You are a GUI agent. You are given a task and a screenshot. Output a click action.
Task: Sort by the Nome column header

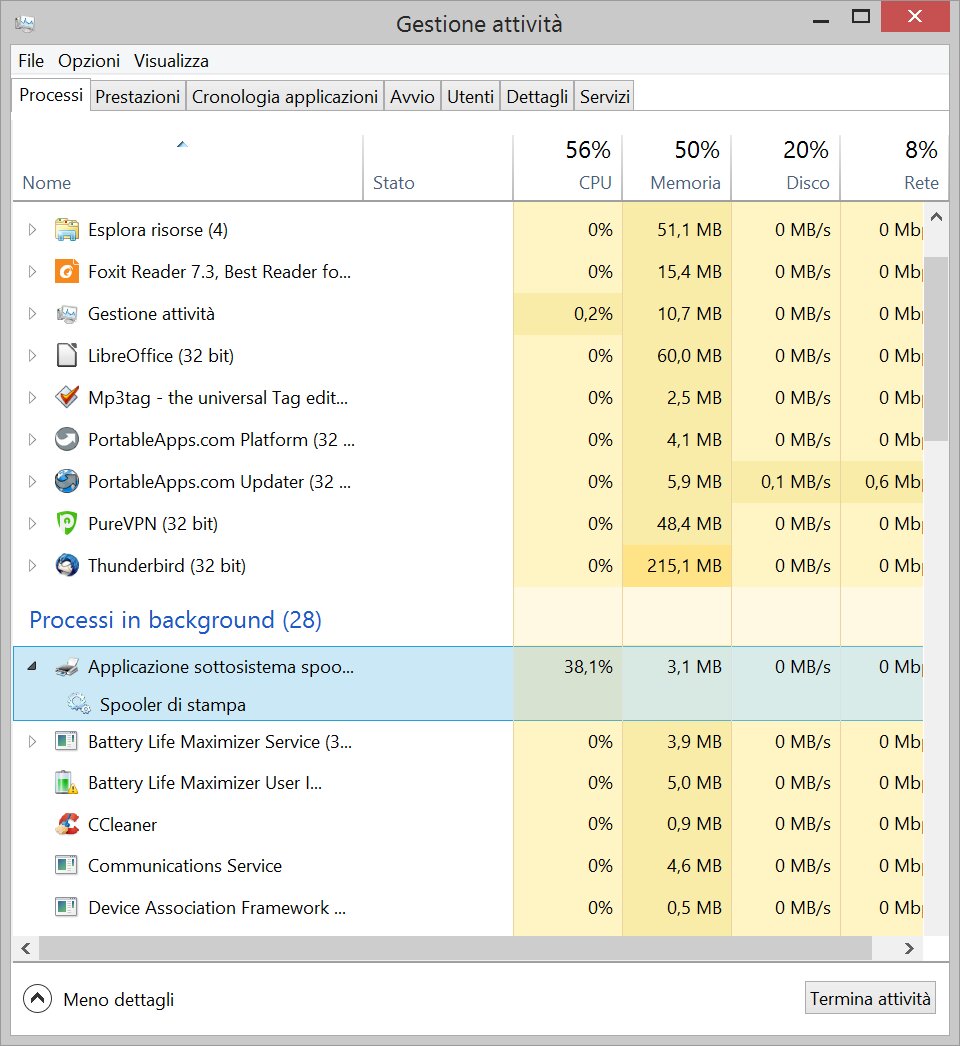pyautogui.click(x=187, y=167)
